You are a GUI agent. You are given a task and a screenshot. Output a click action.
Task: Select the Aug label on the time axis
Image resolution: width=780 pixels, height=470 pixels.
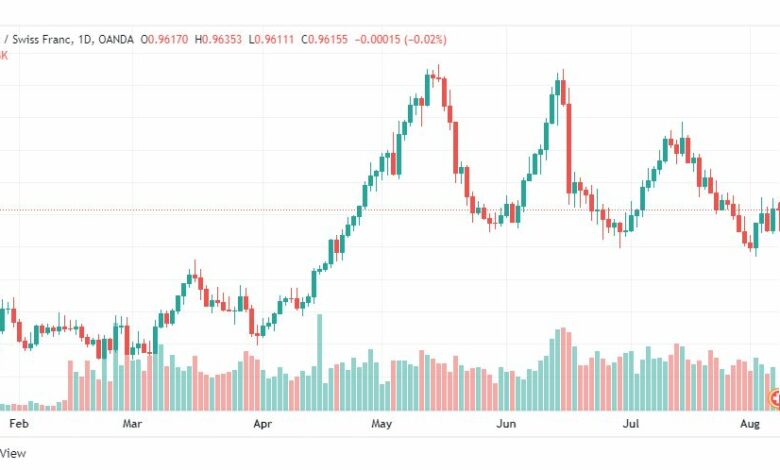click(750, 424)
